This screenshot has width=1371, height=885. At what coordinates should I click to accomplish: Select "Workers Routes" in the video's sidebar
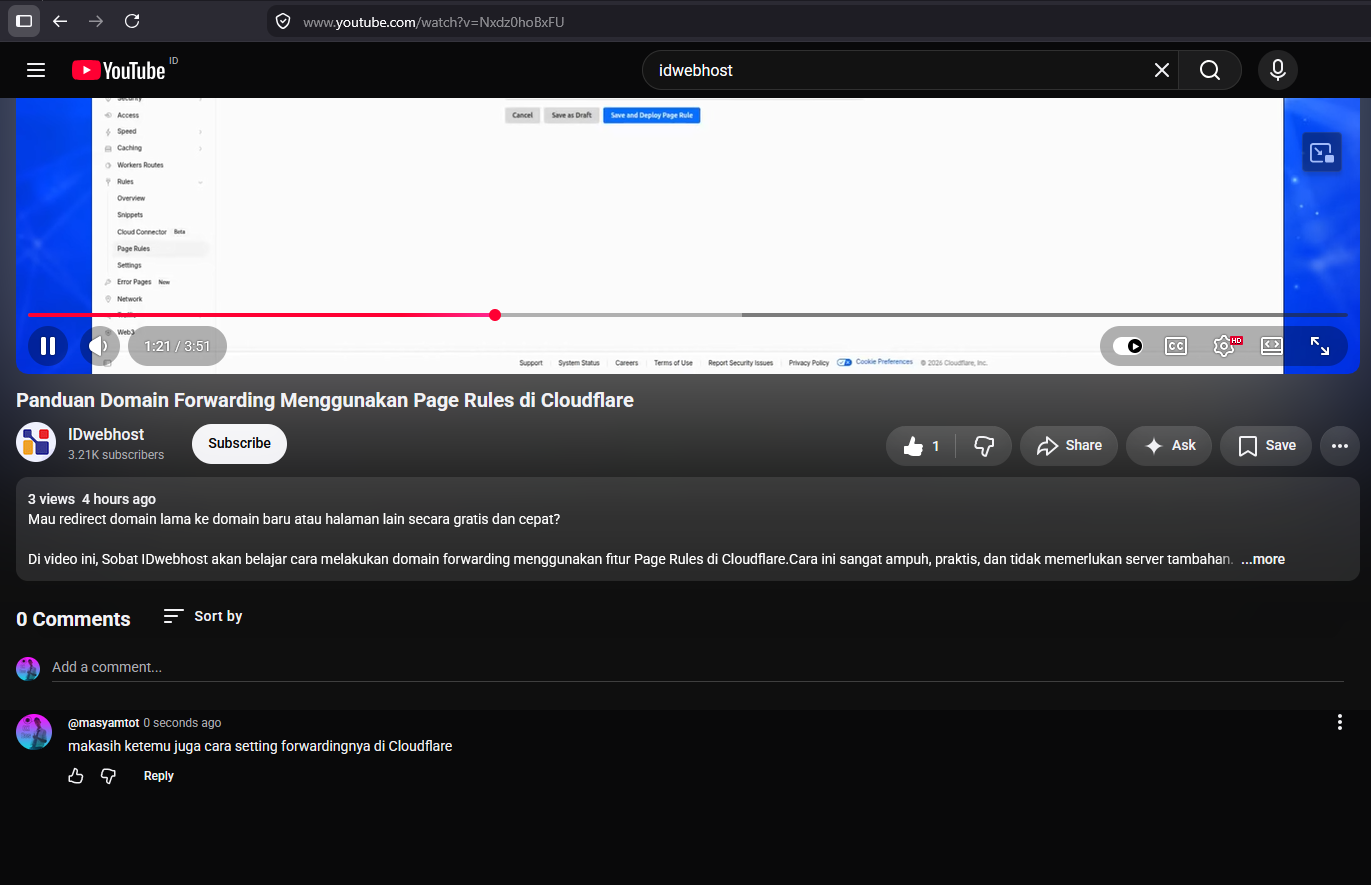click(x=140, y=165)
